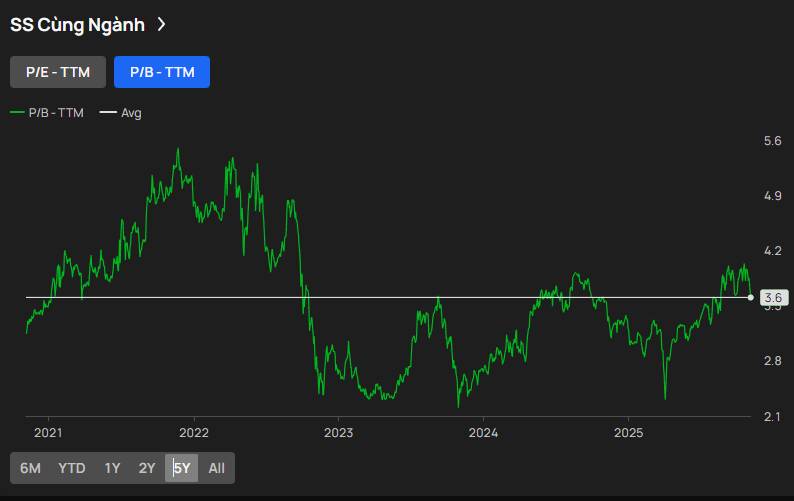Image resolution: width=794 pixels, height=501 pixels.
Task: Click the 3.6 average value marker
Action: (x=772, y=297)
